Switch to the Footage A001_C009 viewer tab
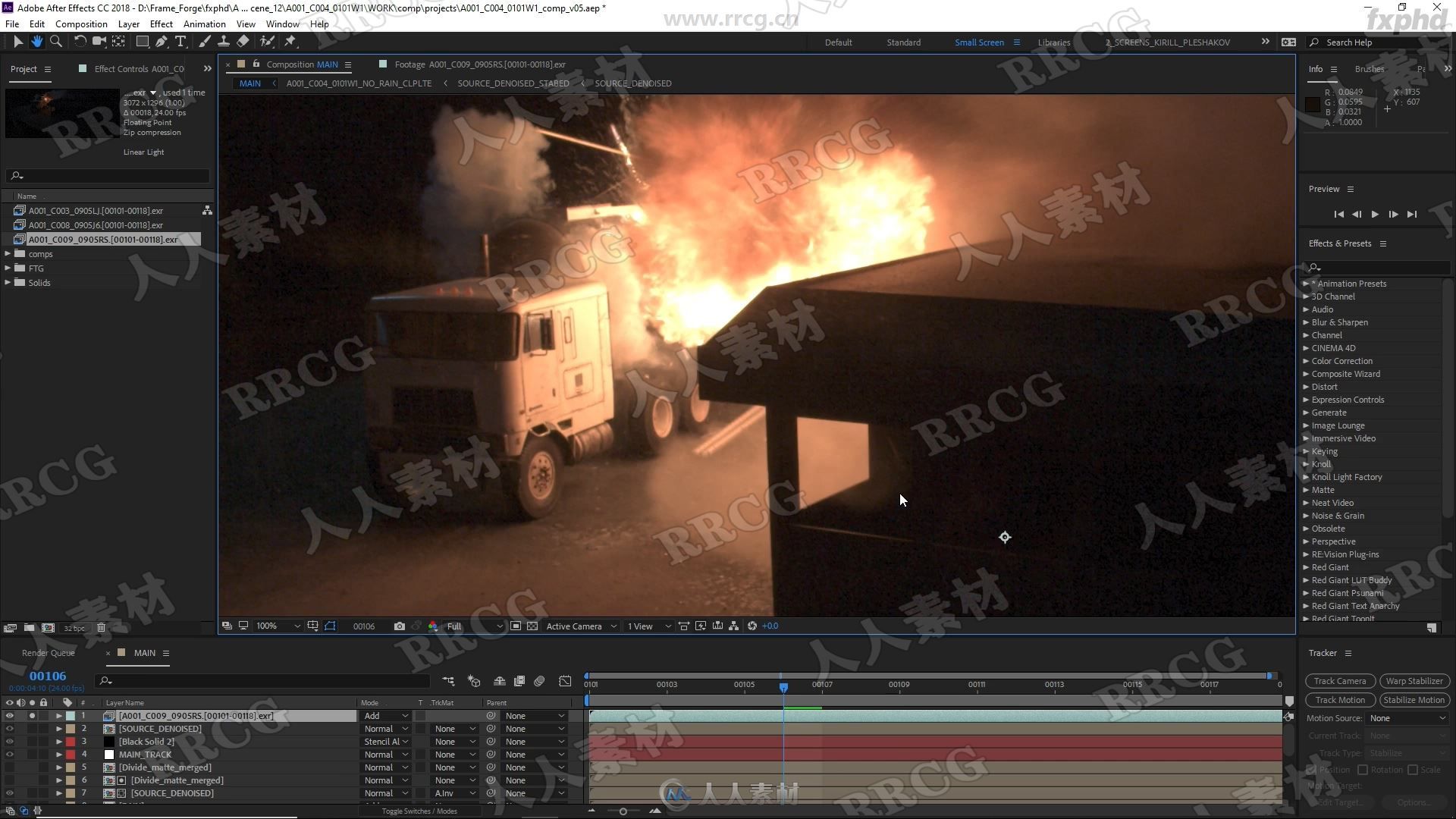The height and width of the screenshot is (819, 1456). click(480, 64)
